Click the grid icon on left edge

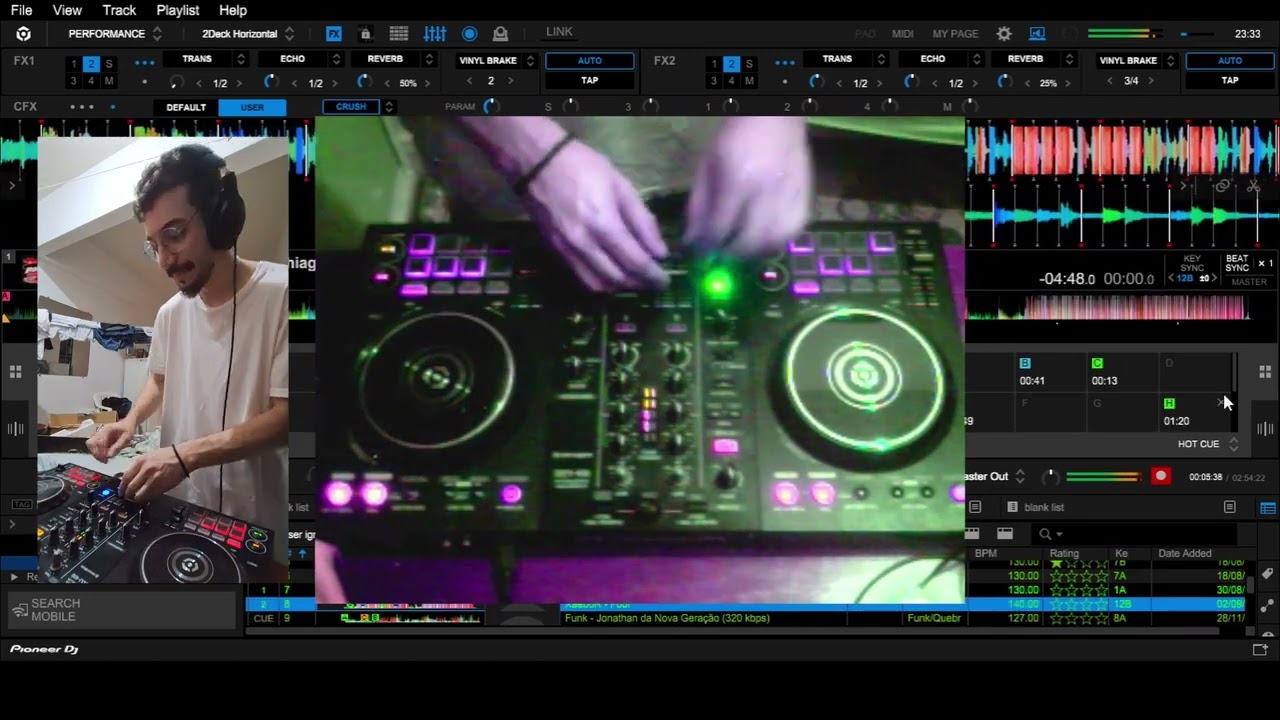click(x=15, y=372)
